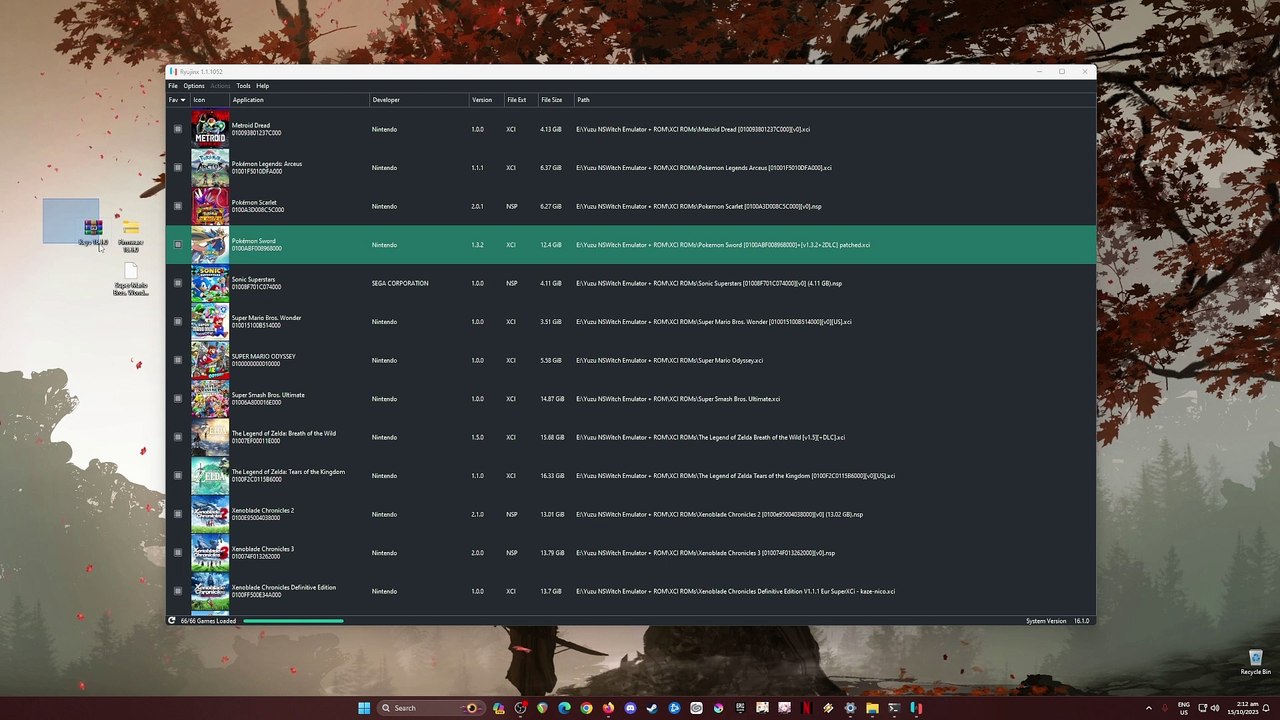
Task: Toggle favorite for Super Smash Bros. Ultimate
Action: coord(178,399)
